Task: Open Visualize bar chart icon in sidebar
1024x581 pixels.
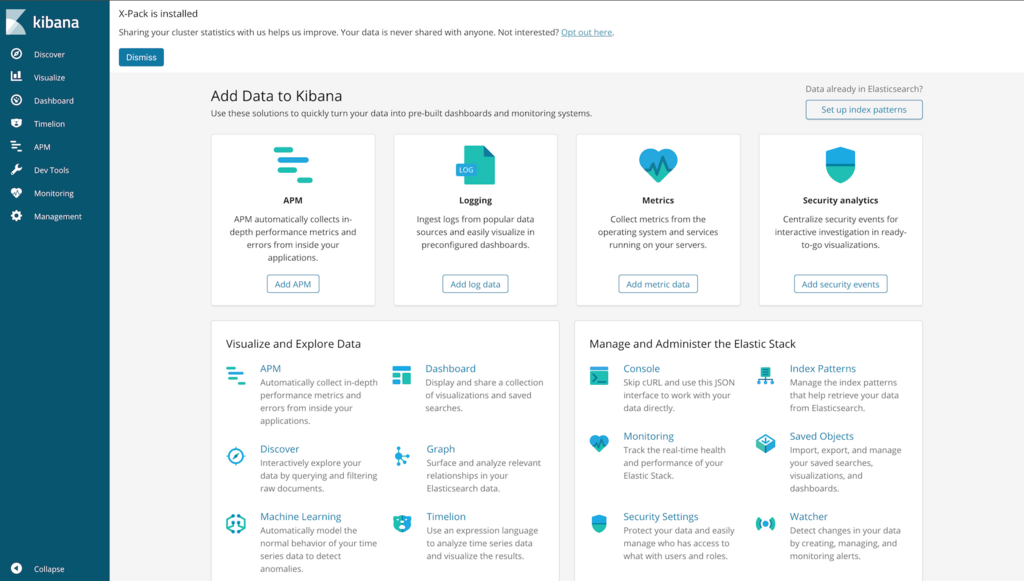Action: pyautogui.click(x=16, y=76)
